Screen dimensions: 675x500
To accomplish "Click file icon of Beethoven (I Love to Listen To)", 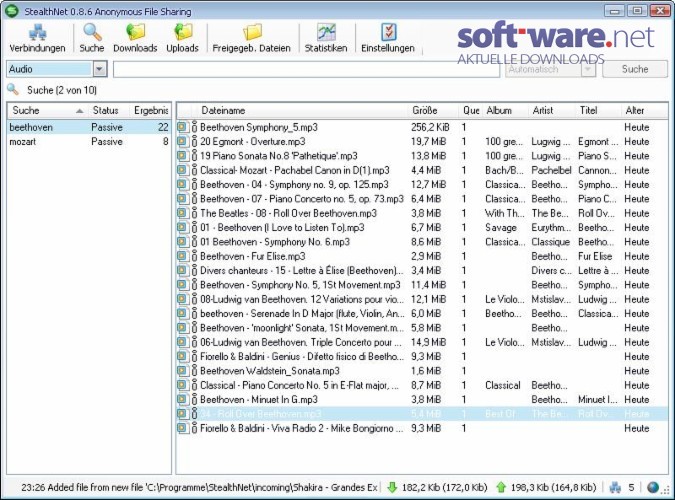I will pyautogui.click(x=183, y=227).
